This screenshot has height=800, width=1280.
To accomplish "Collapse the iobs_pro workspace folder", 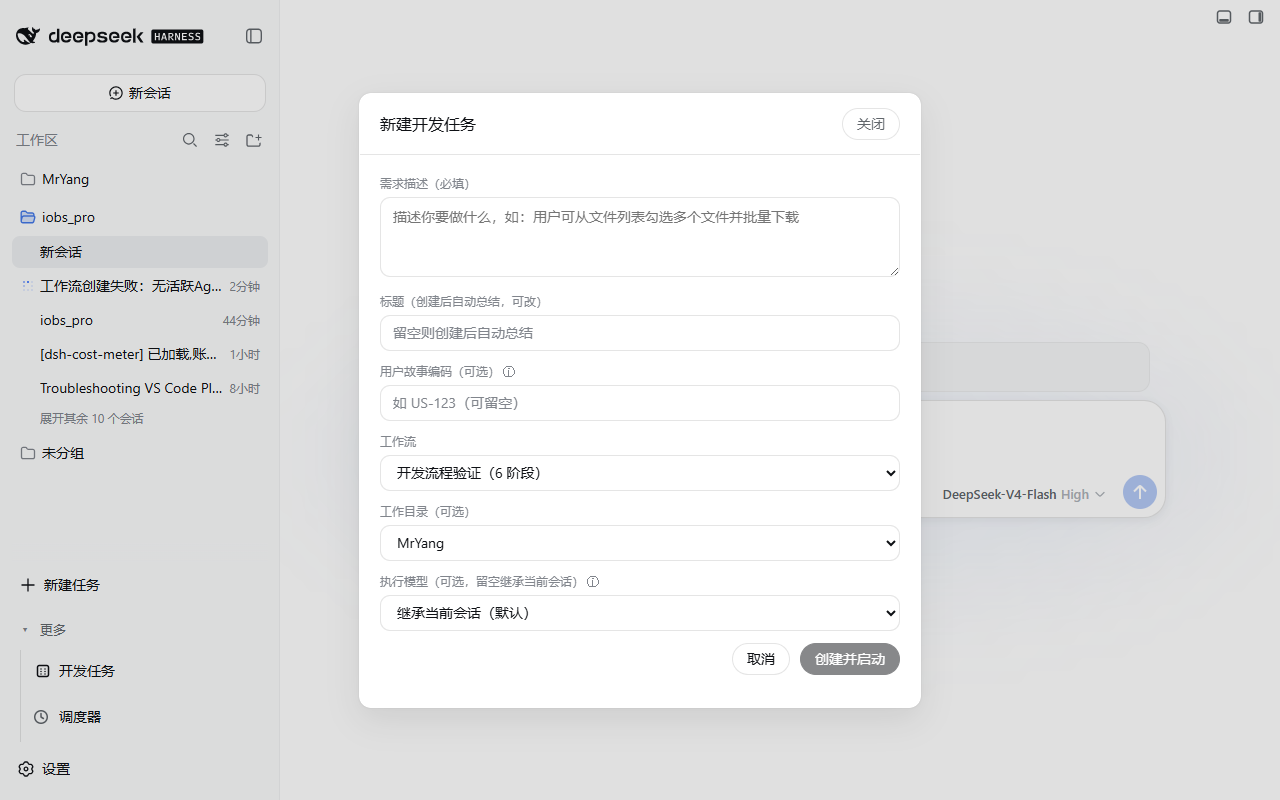I will [x=140, y=217].
